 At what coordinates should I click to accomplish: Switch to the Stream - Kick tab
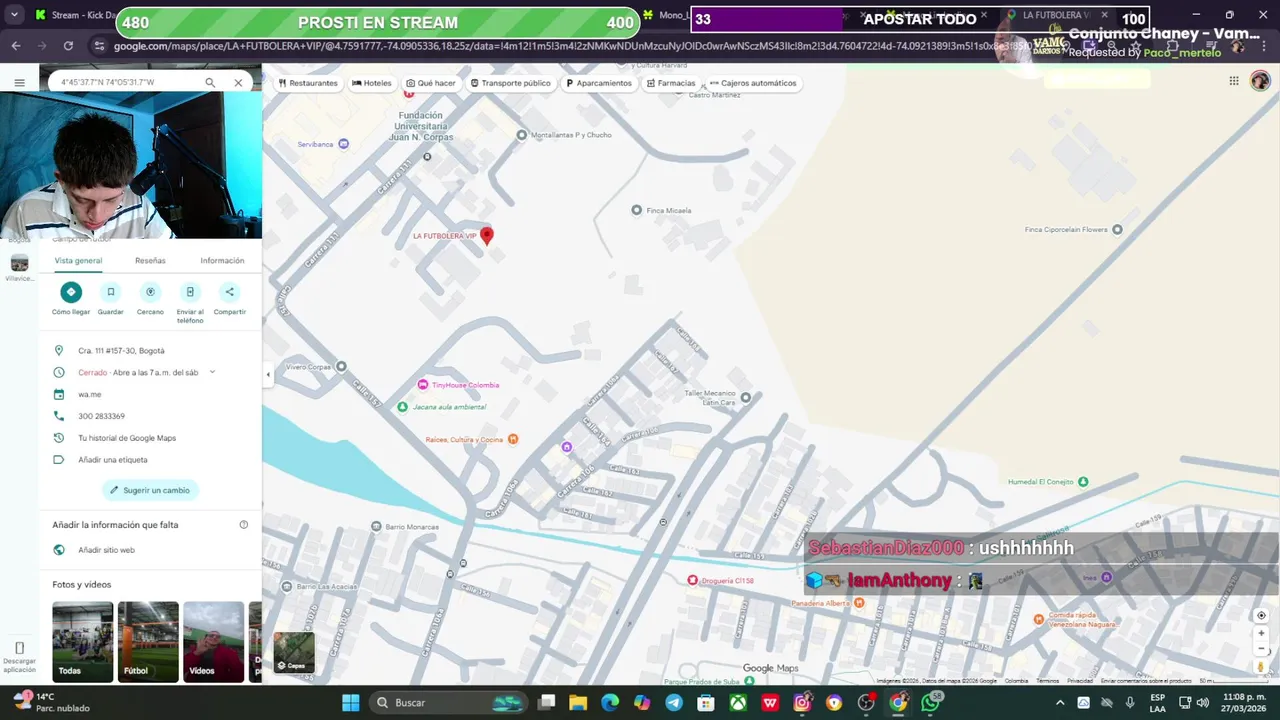[75, 15]
